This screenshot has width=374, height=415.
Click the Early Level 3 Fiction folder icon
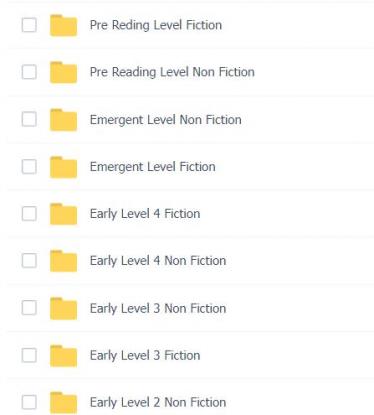click(63, 355)
